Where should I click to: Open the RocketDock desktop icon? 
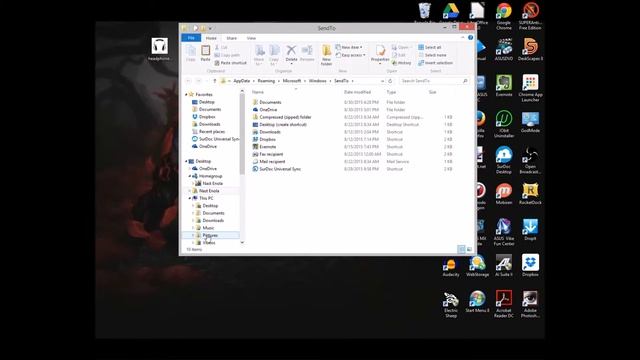tap(530, 194)
